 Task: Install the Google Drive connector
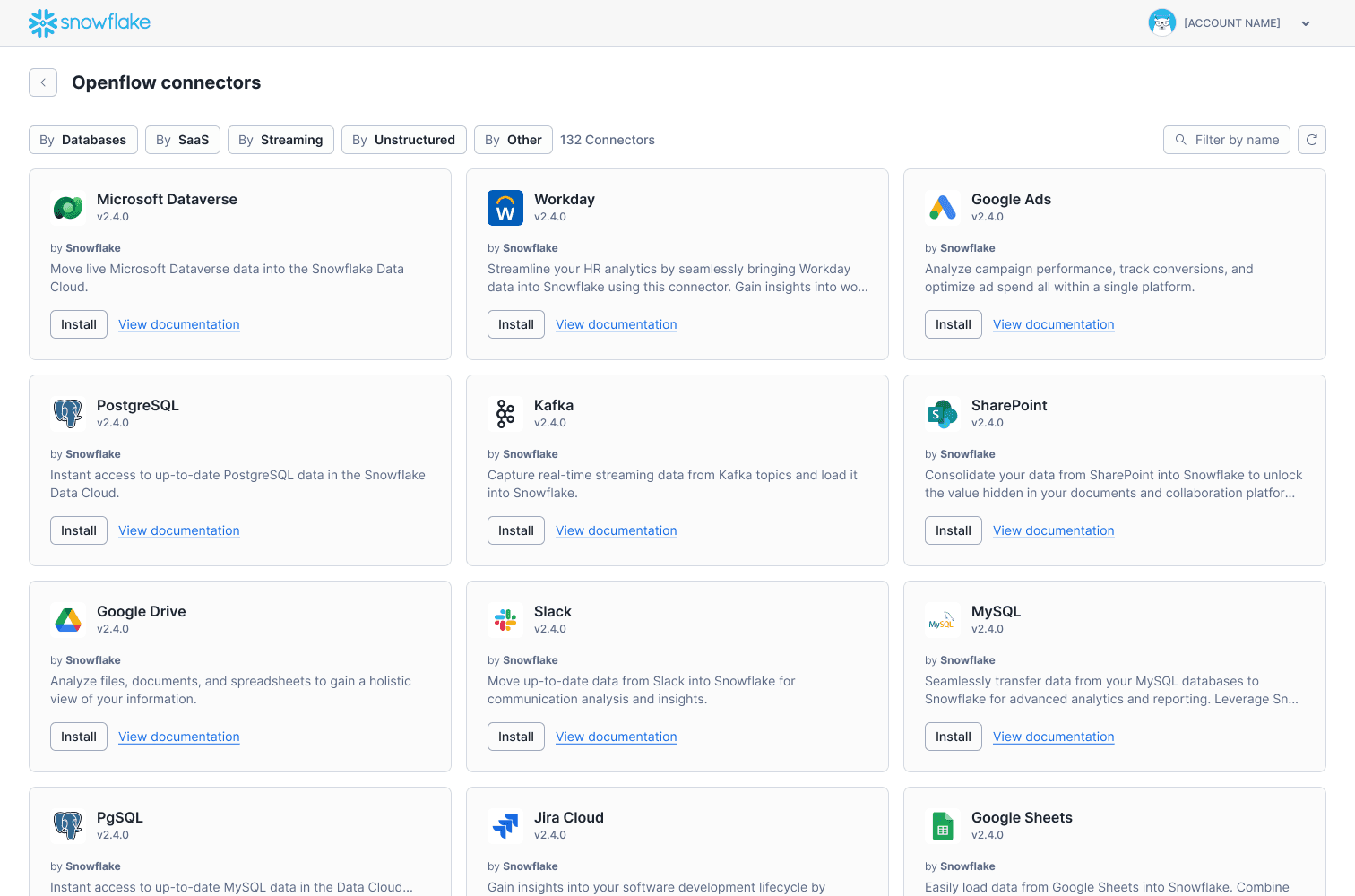pyautogui.click(x=79, y=737)
